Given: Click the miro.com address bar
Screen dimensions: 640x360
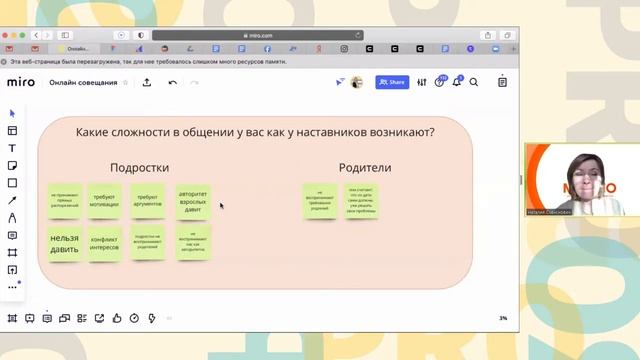Looking at the screenshot, I should click(258, 36).
